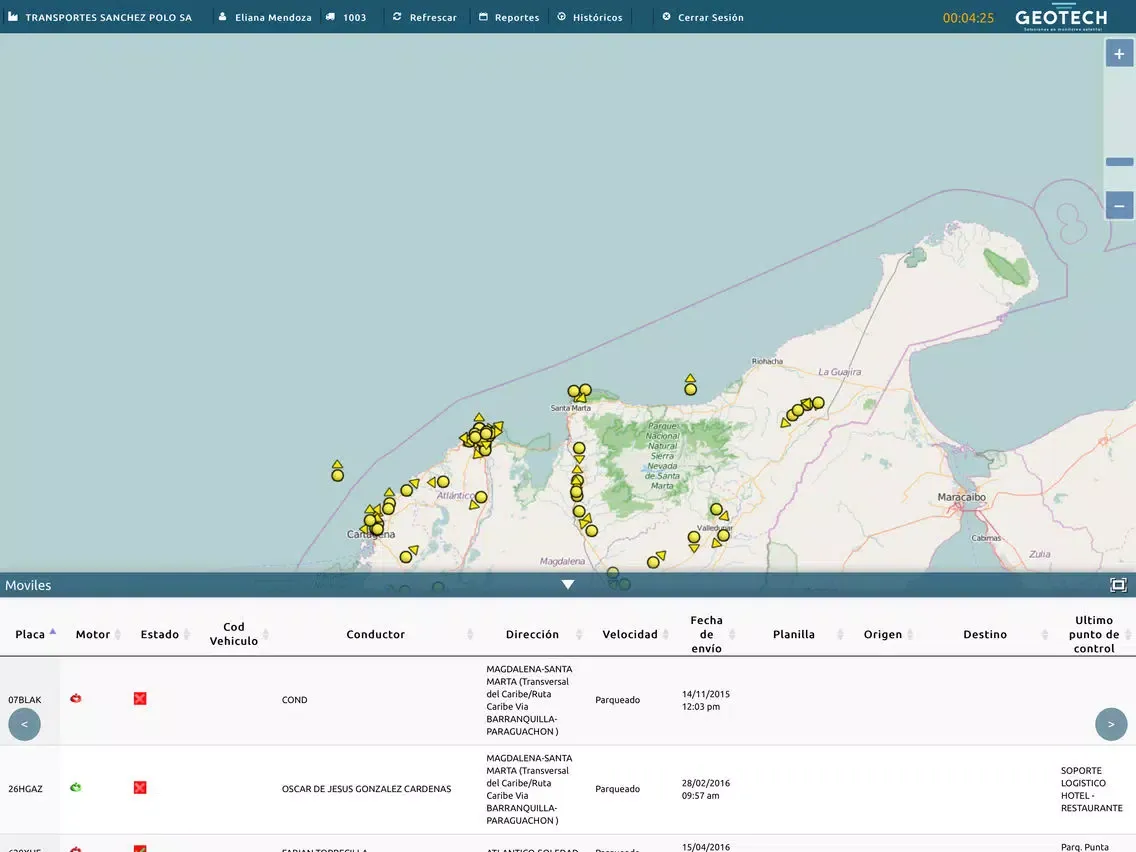Click the Refrescar refresh icon
The width and height of the screenshot is (1136, 852).
[397, 17]
